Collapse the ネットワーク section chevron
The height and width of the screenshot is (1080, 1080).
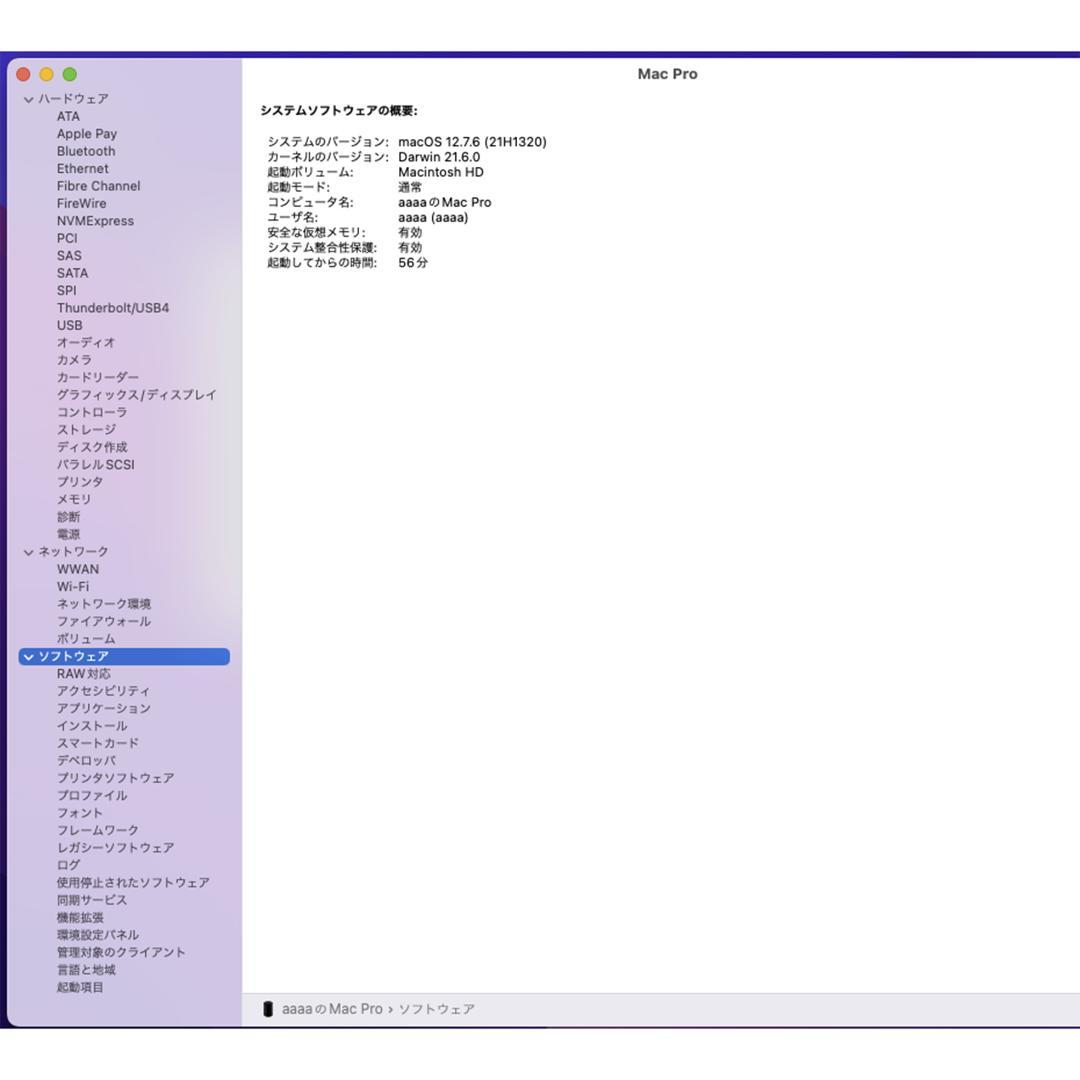point(28,552)
